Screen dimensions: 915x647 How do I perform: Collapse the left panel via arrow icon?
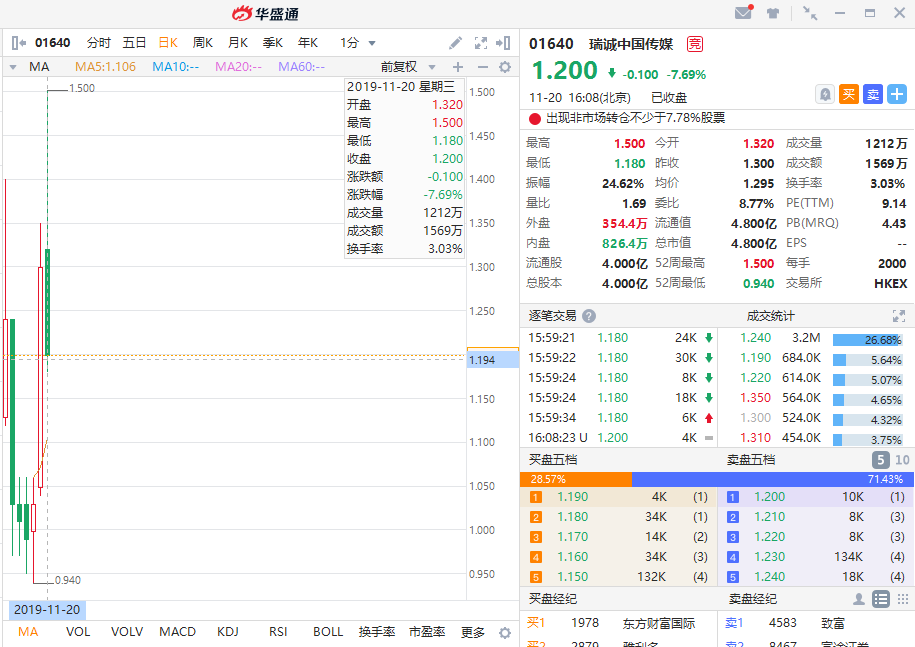[x=18, y=43]
